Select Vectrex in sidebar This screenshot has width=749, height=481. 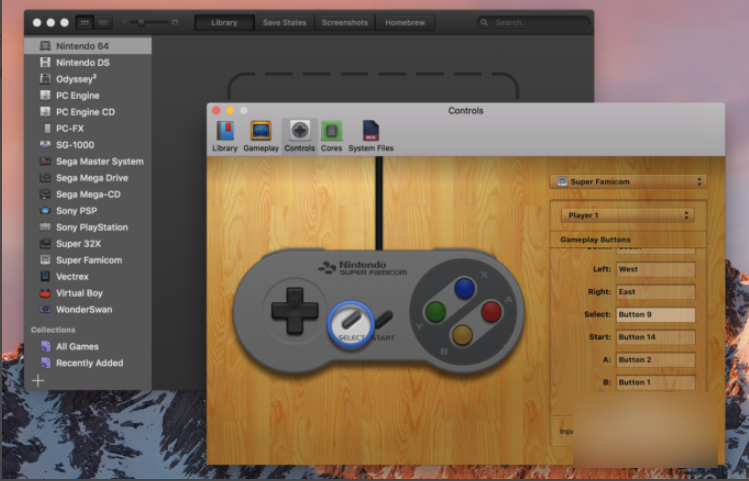(88, 277)
